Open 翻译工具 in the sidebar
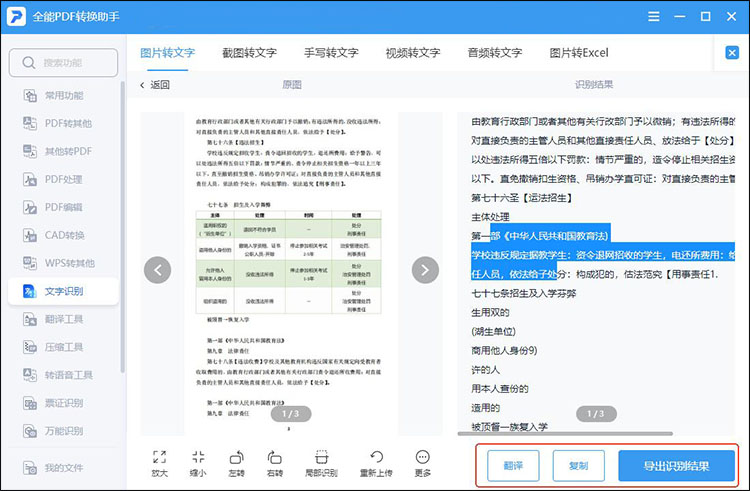This screenshot has width=750, height=491. (66, 319)
